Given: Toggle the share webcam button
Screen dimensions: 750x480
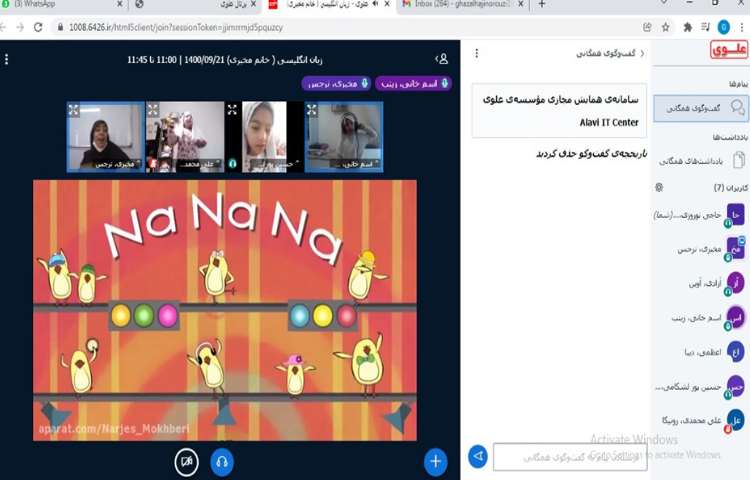Looking at the screenshot, I should (187, 462).
